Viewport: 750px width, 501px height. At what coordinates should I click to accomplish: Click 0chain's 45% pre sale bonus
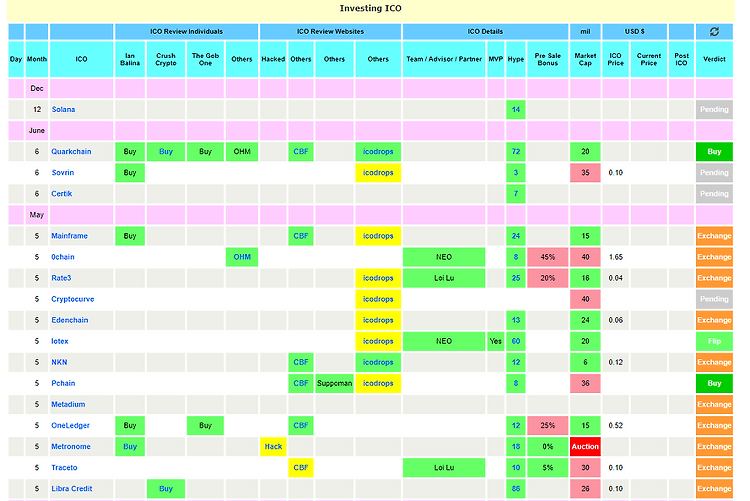[548, 257]
